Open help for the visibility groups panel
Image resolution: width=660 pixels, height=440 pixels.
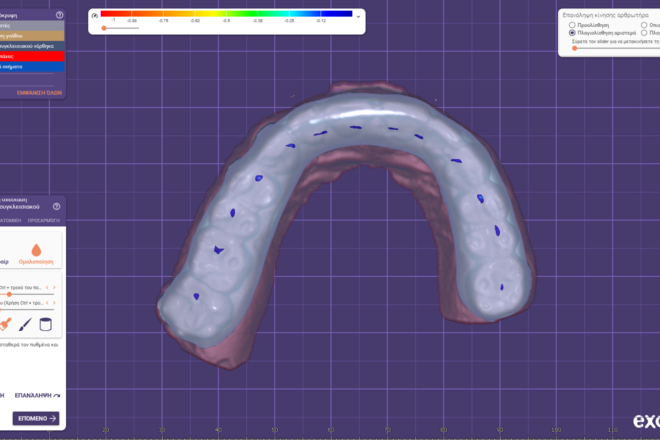pyautogui.click(x=59, y=15)
